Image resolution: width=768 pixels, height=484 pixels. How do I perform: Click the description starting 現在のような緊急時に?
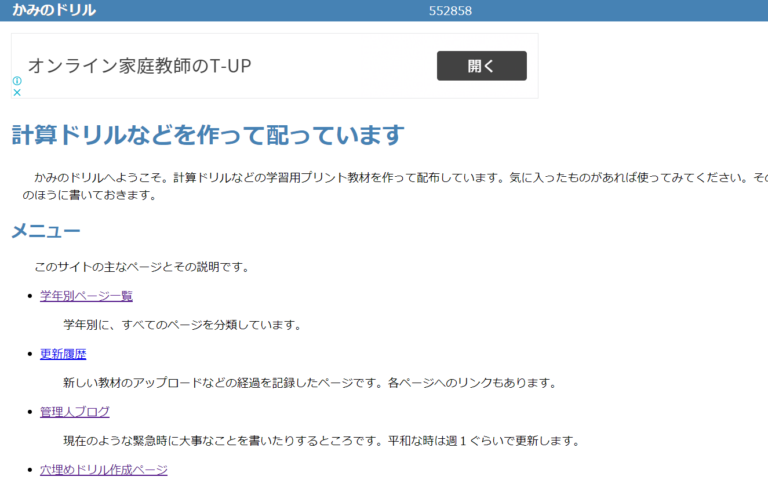click(x=322, y=441)
